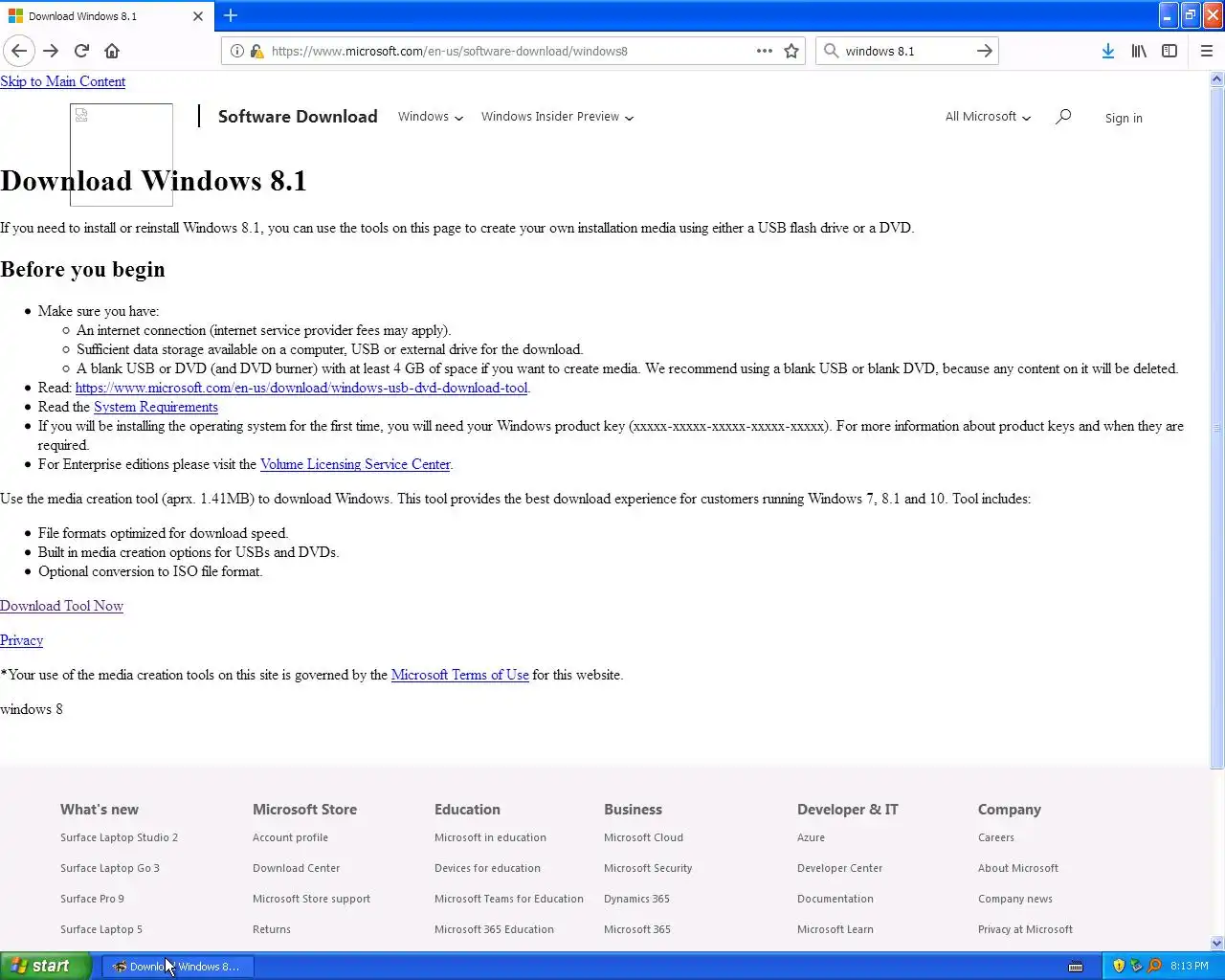Image resolution: width=1225 pixels, height=980 pixels.
Task: Click the scroll-down arrow of scrollbar
Action: pyautogui.click(x=1217, y=944)
